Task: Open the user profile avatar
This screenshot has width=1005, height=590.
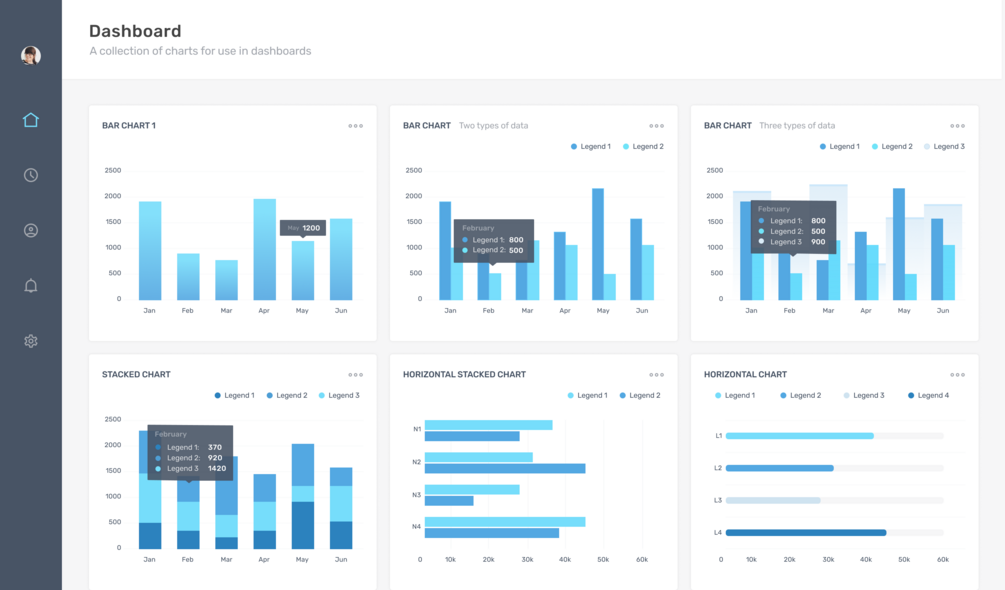Action: click(x=31, y=56)
